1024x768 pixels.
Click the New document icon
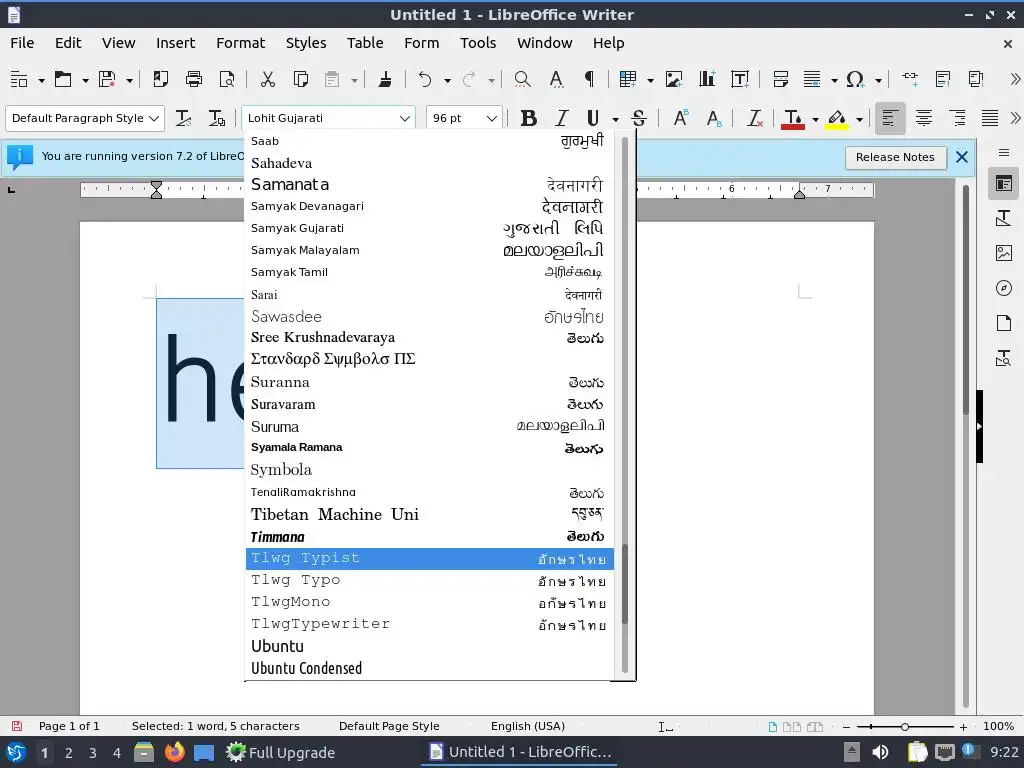point(19,79)
